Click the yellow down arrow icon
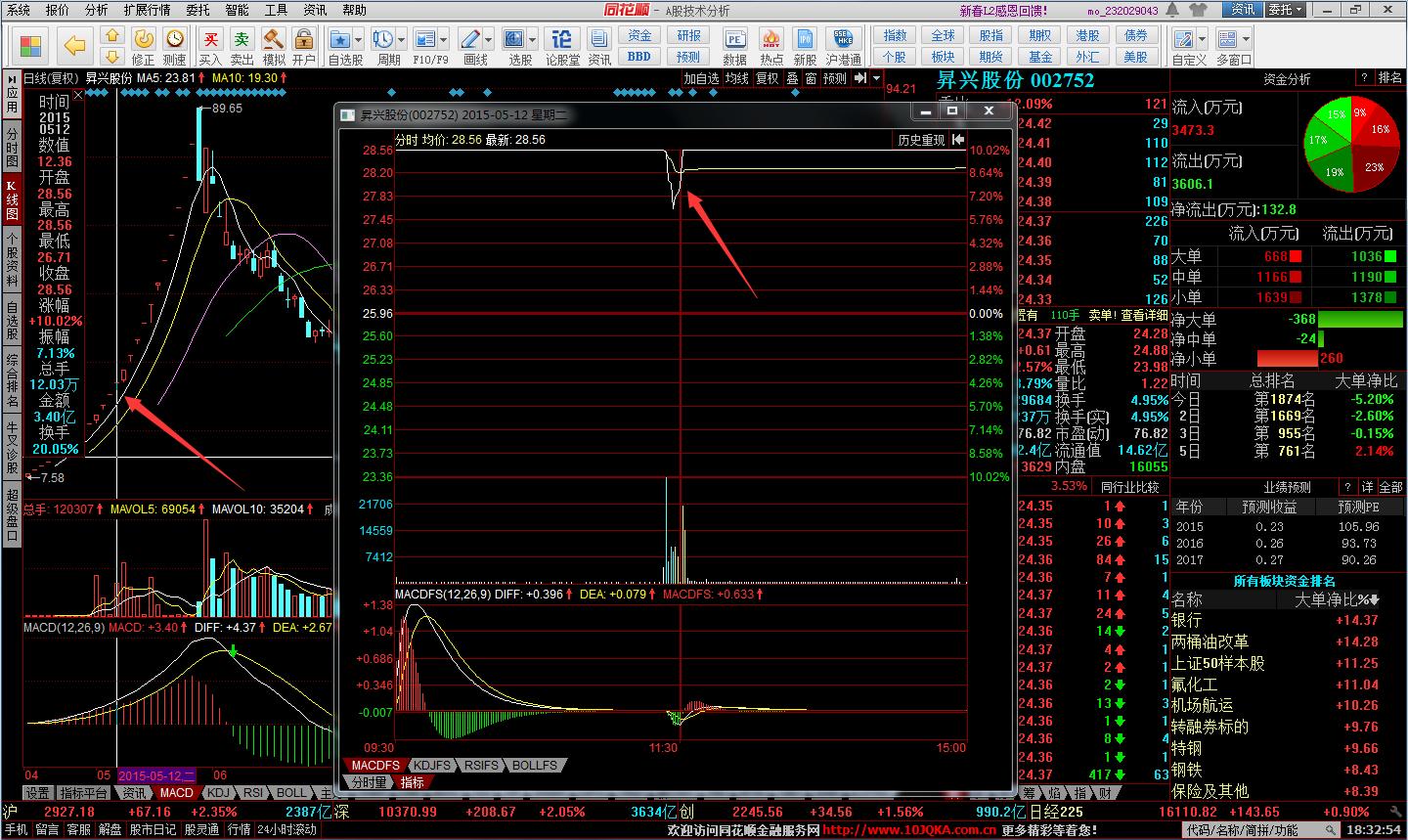Viewport: 1408px width, 840px height. [x=113, y=58]
